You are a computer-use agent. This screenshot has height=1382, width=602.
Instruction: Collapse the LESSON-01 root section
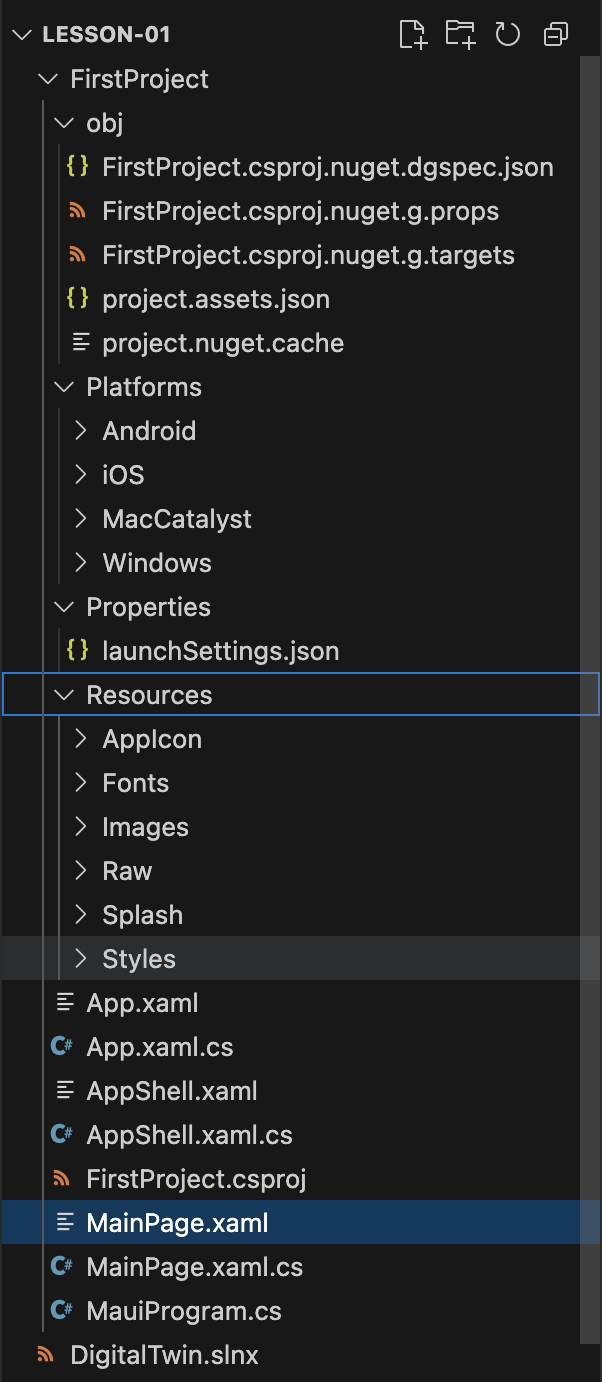click(20, 35)
